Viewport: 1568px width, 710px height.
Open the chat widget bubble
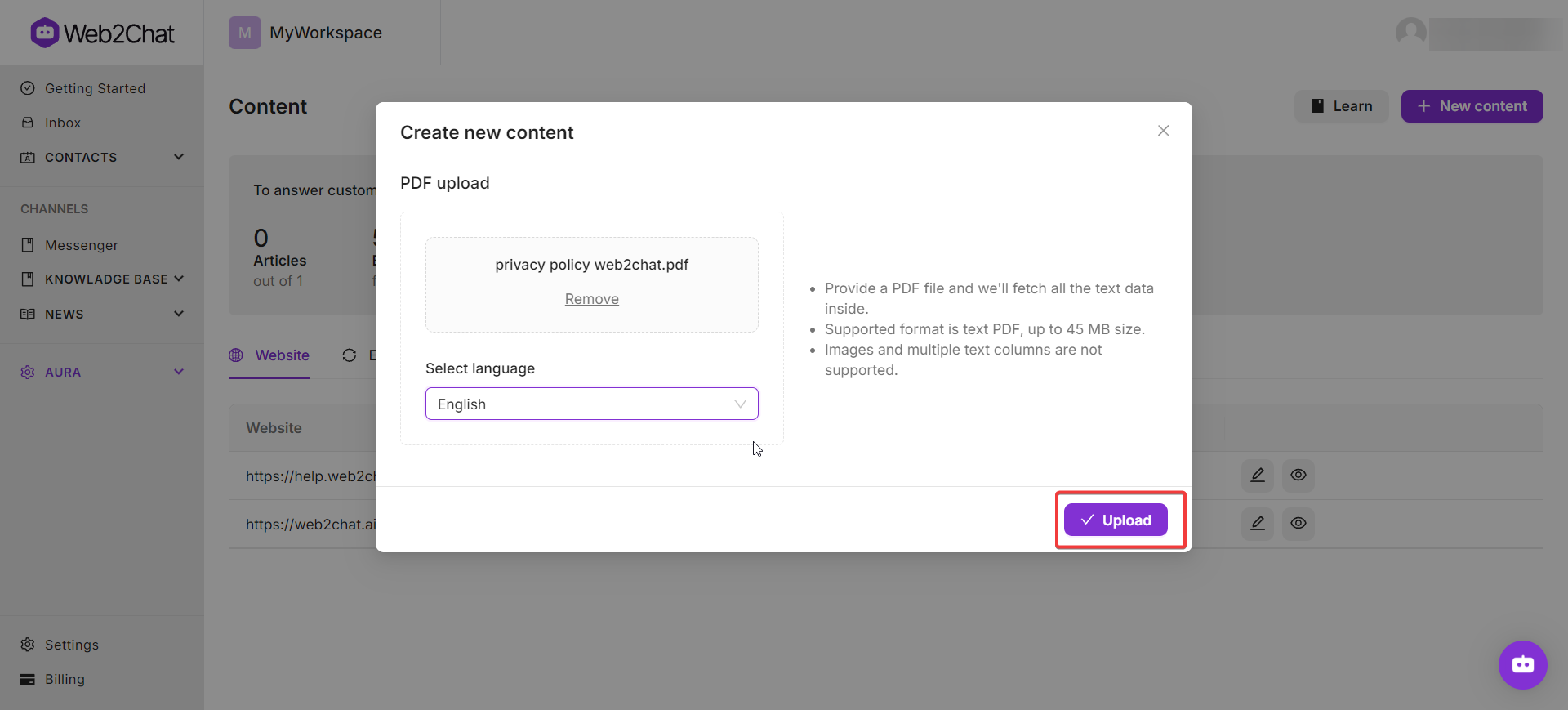point(1523,665)
